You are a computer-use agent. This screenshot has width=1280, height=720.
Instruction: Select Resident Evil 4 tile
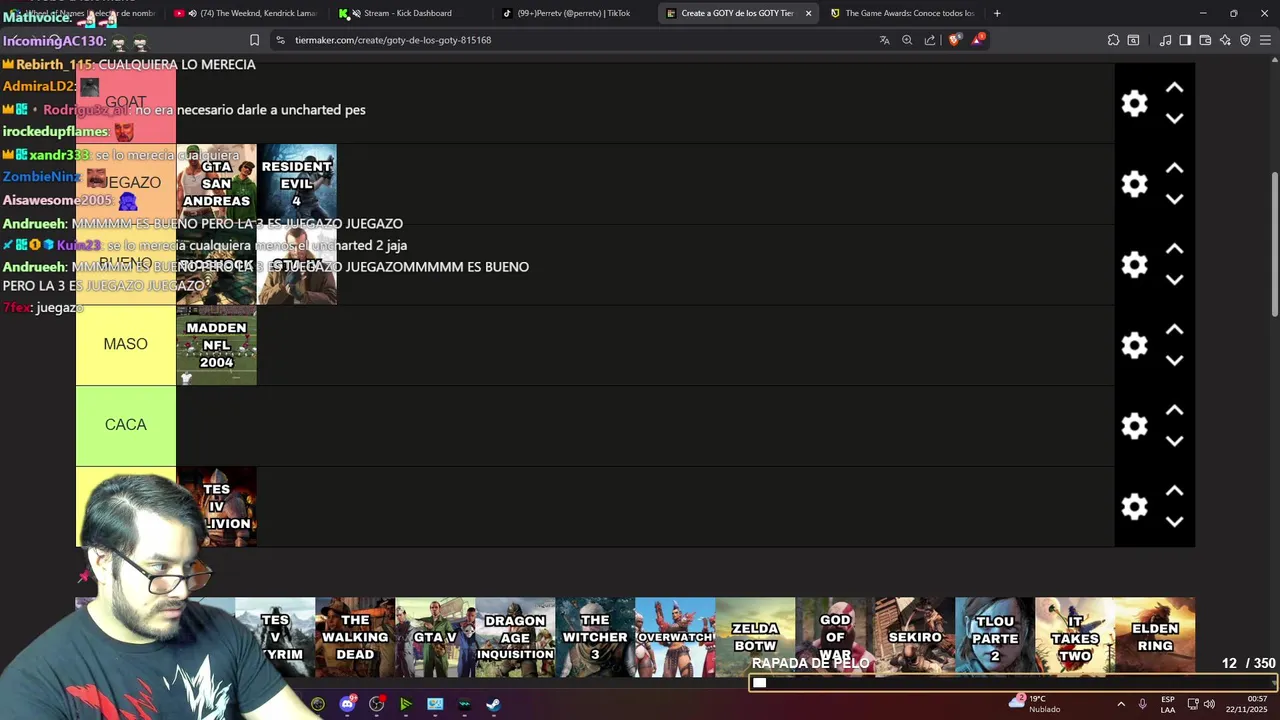[297, 184]
